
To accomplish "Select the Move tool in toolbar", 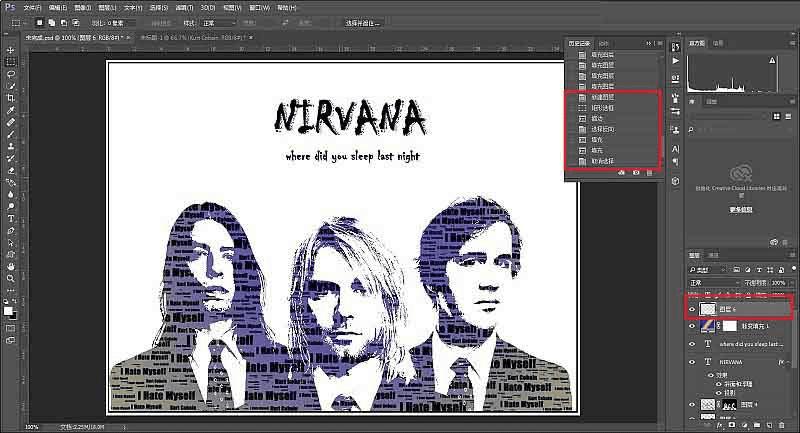I will 10,48.
